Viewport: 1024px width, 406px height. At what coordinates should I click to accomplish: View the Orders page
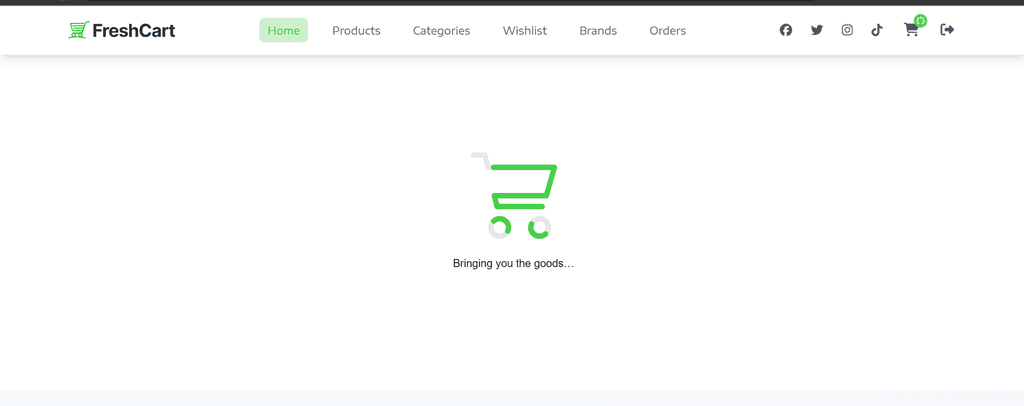pyautogui.click(x=667, y=31)
